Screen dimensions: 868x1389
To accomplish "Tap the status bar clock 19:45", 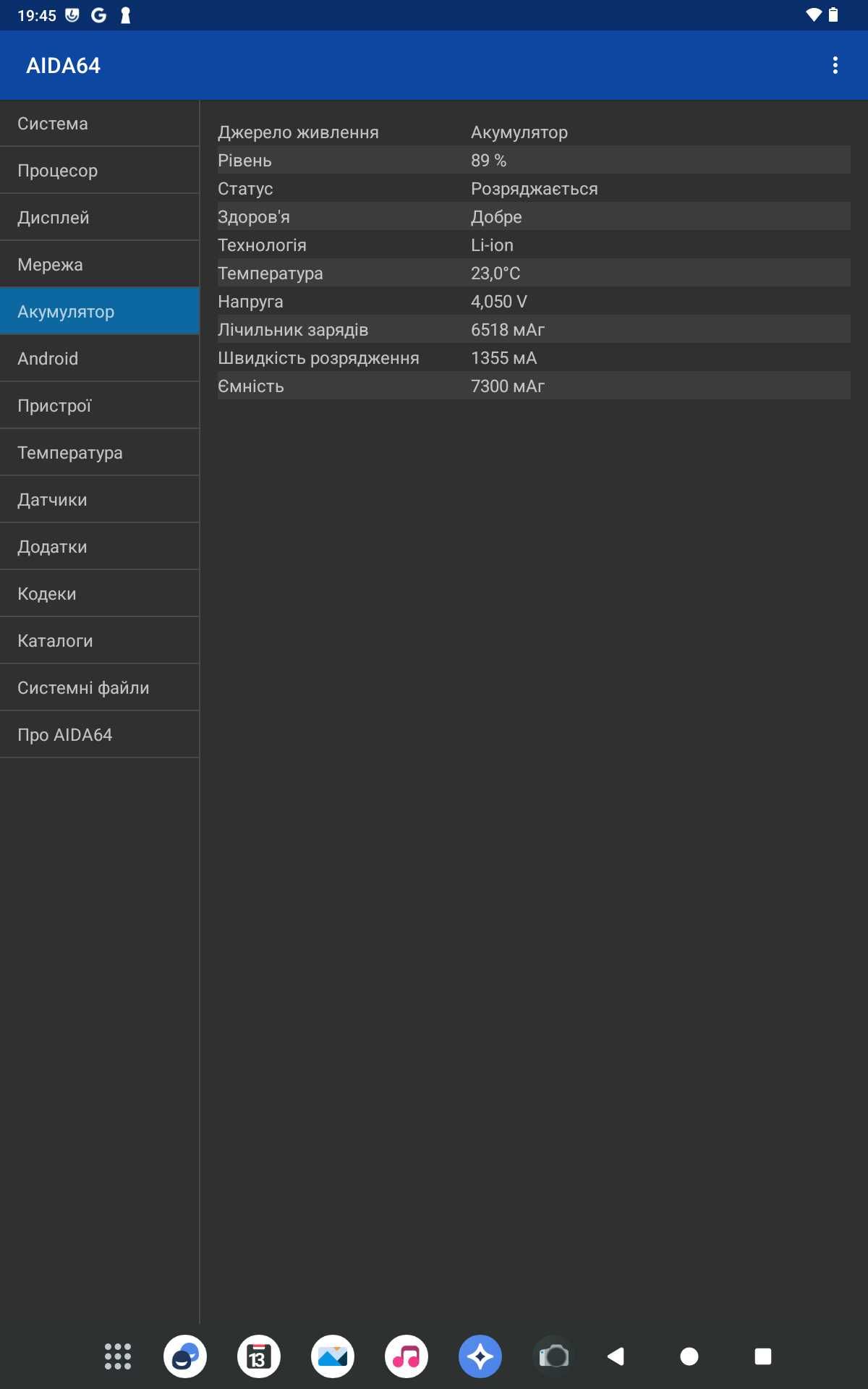I will click(37, 15).
